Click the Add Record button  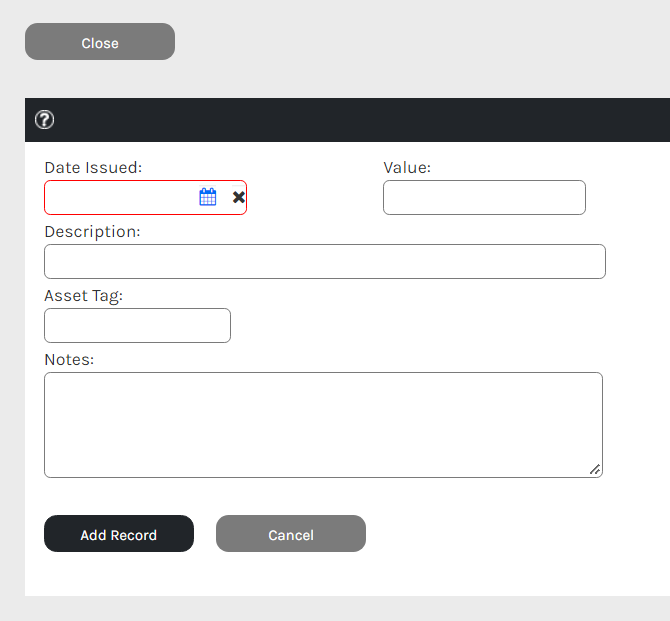(x=119, y=533)
